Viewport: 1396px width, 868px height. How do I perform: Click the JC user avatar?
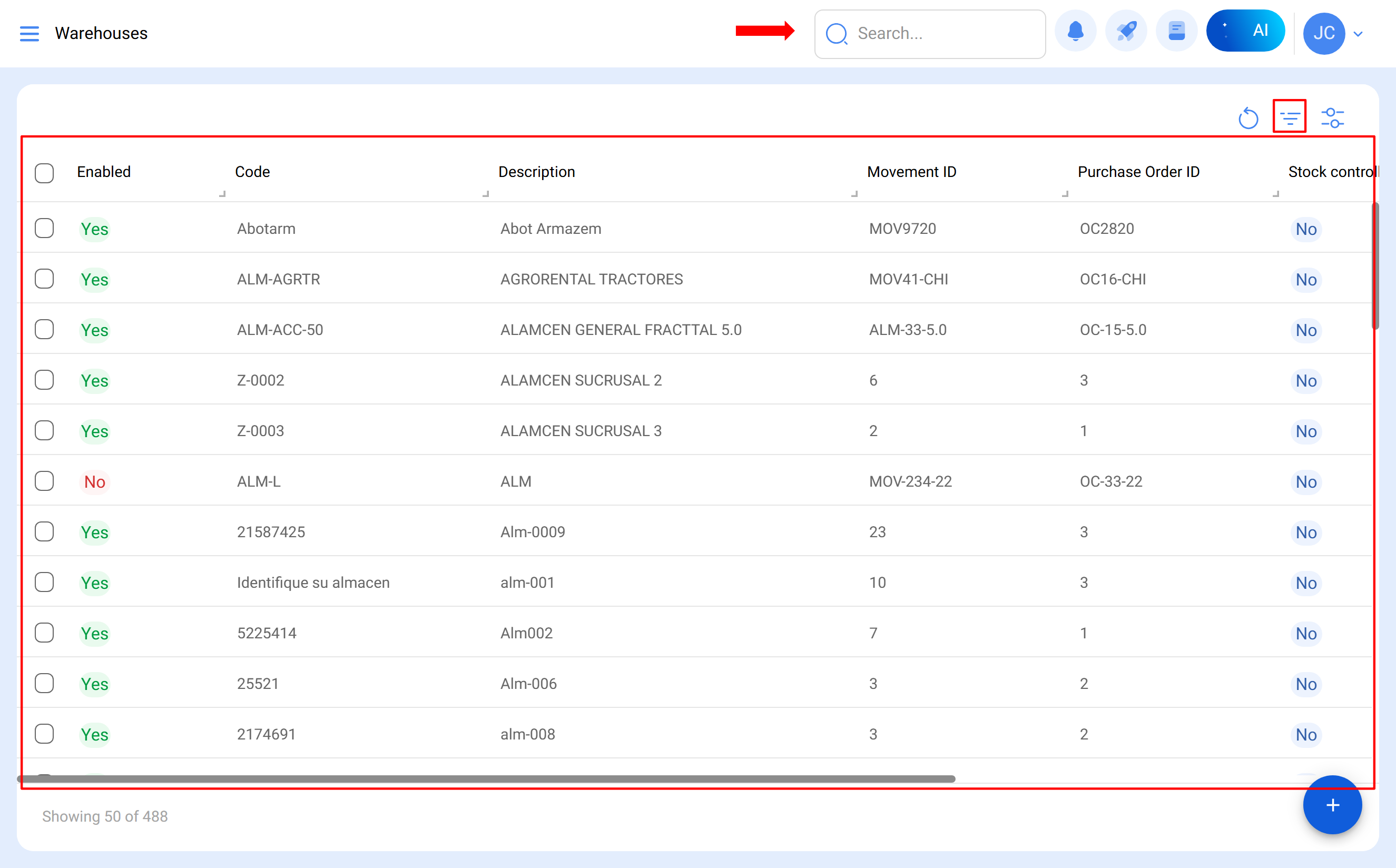coord(1325,33)
